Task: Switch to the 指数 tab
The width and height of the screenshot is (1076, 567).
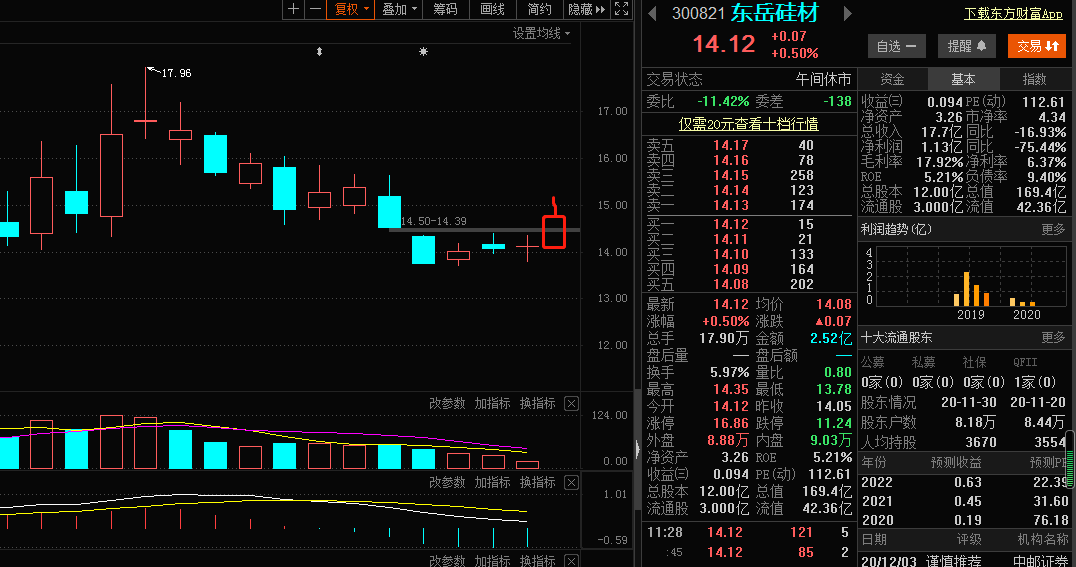Action: click(x=1034, y=80)
